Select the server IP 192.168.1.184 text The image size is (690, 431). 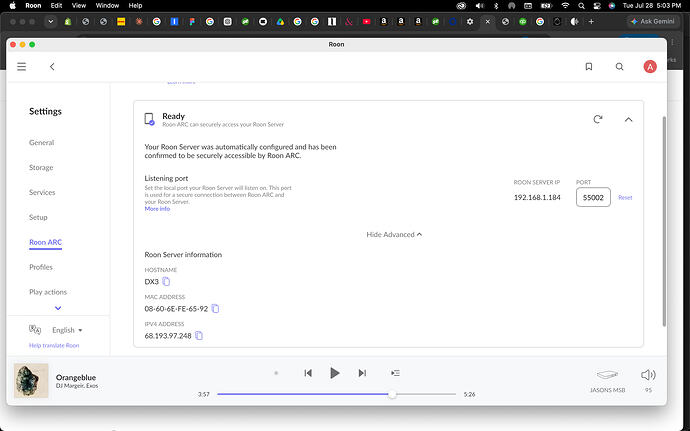point(537,197)
